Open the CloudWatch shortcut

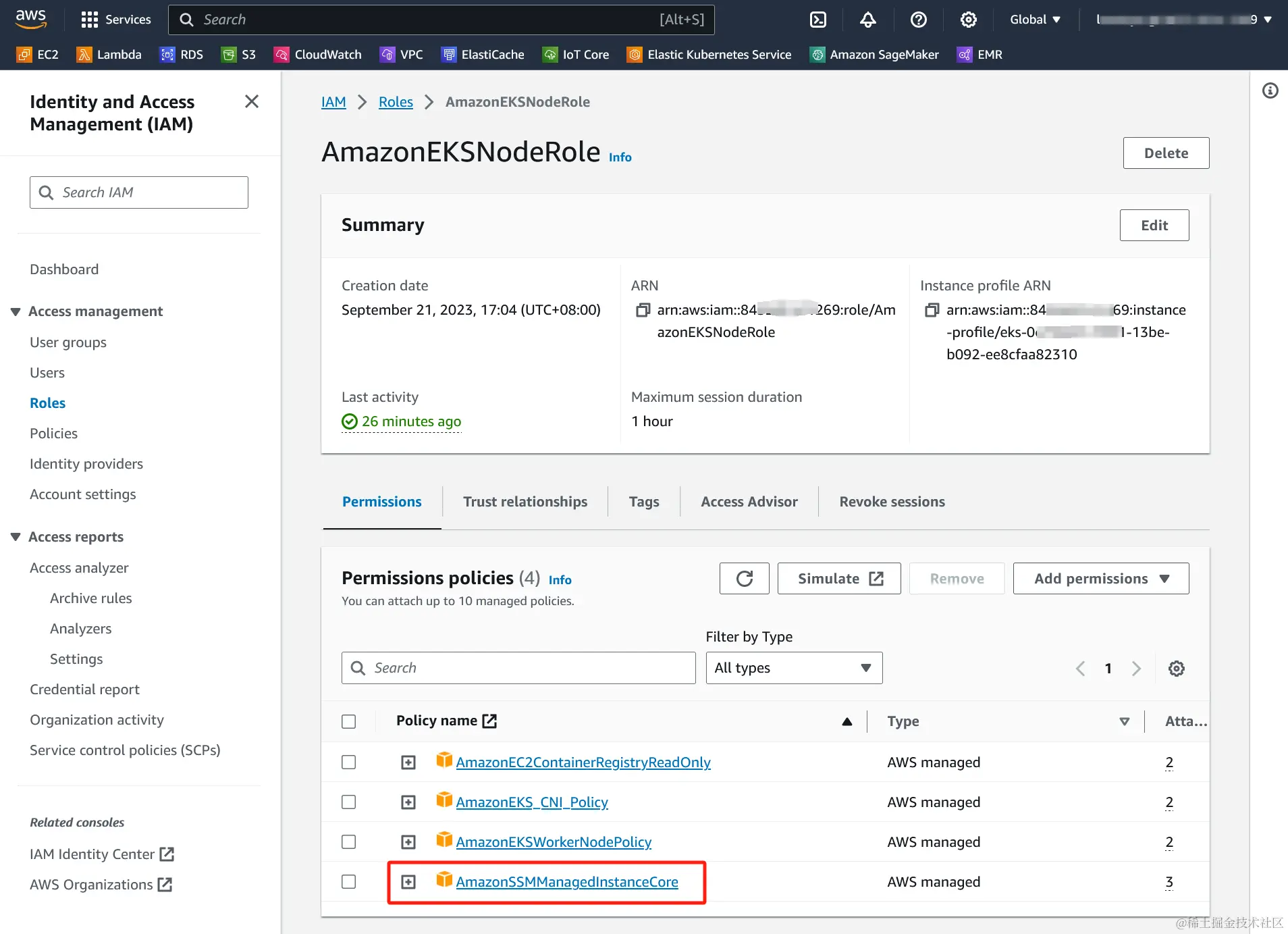tap(318, 55)
